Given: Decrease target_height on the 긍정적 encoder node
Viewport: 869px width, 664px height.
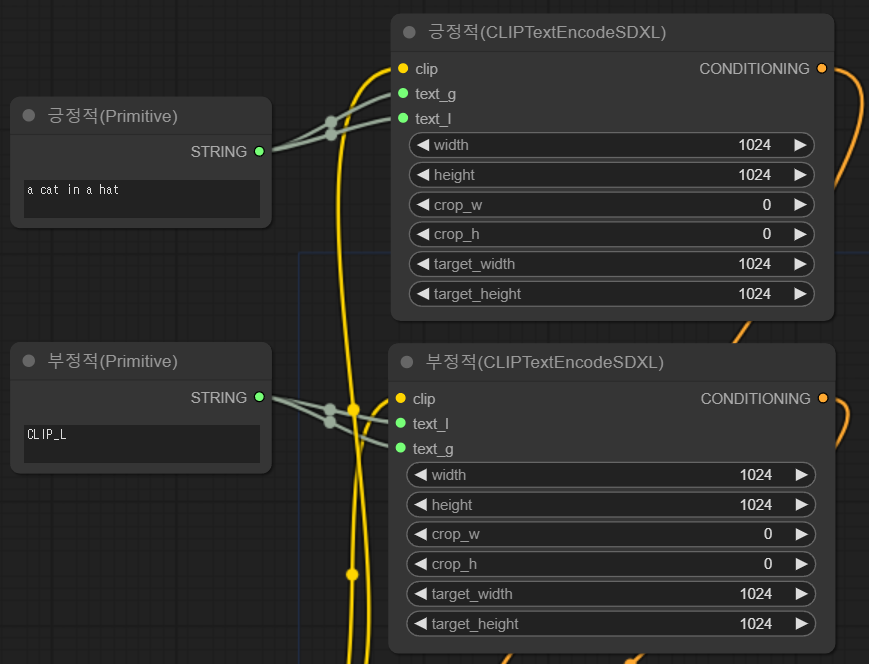Looking at the screenshot, I should coord(423,294).
